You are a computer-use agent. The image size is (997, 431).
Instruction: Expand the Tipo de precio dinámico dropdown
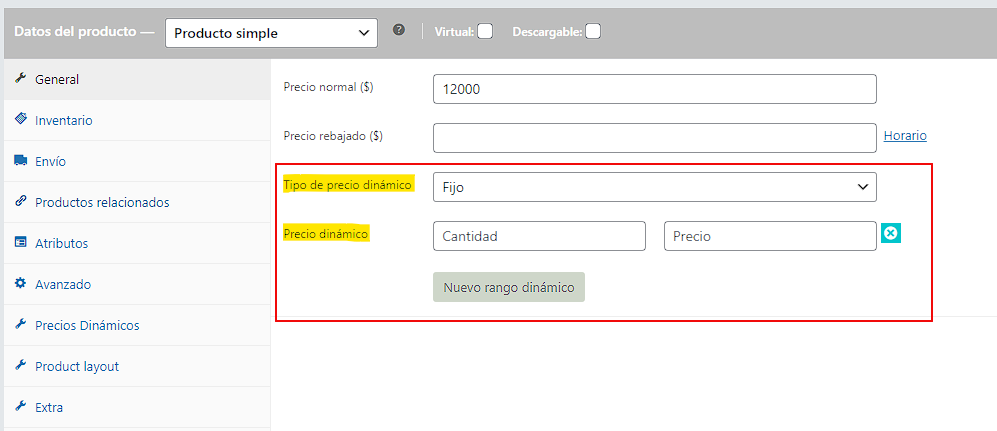(x=654, y=187)
